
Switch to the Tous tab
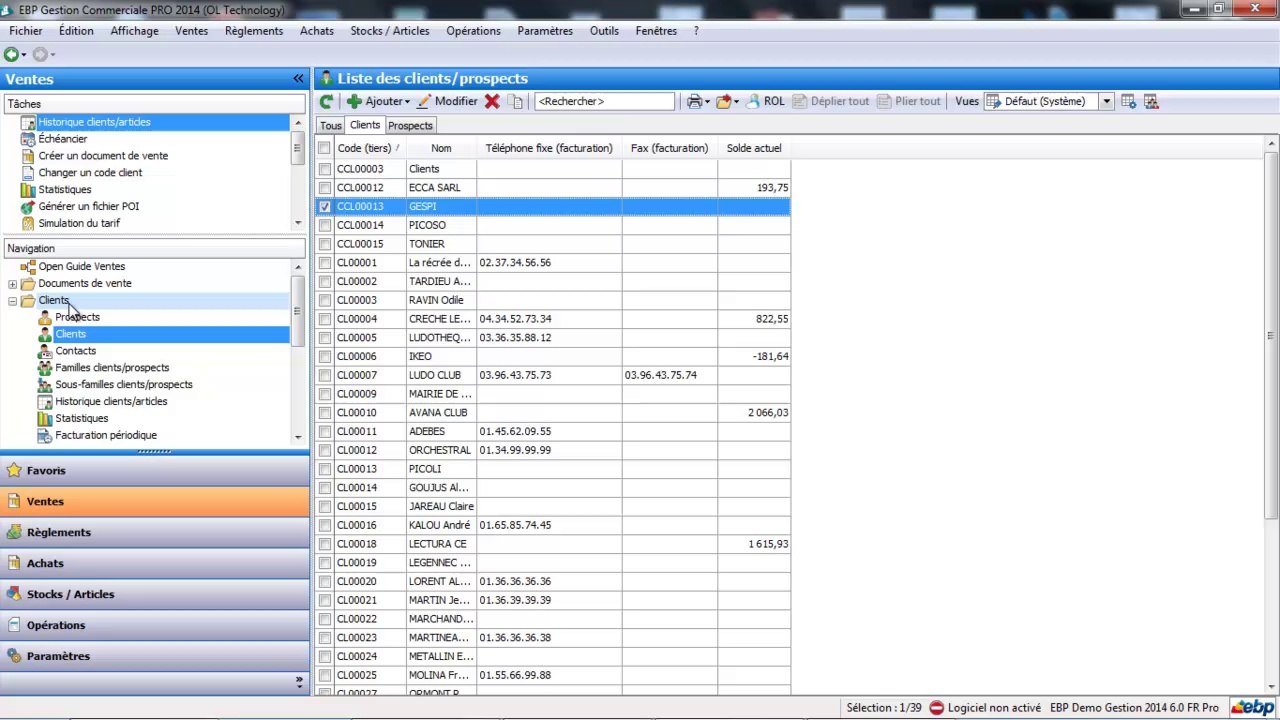click(331, 126)
